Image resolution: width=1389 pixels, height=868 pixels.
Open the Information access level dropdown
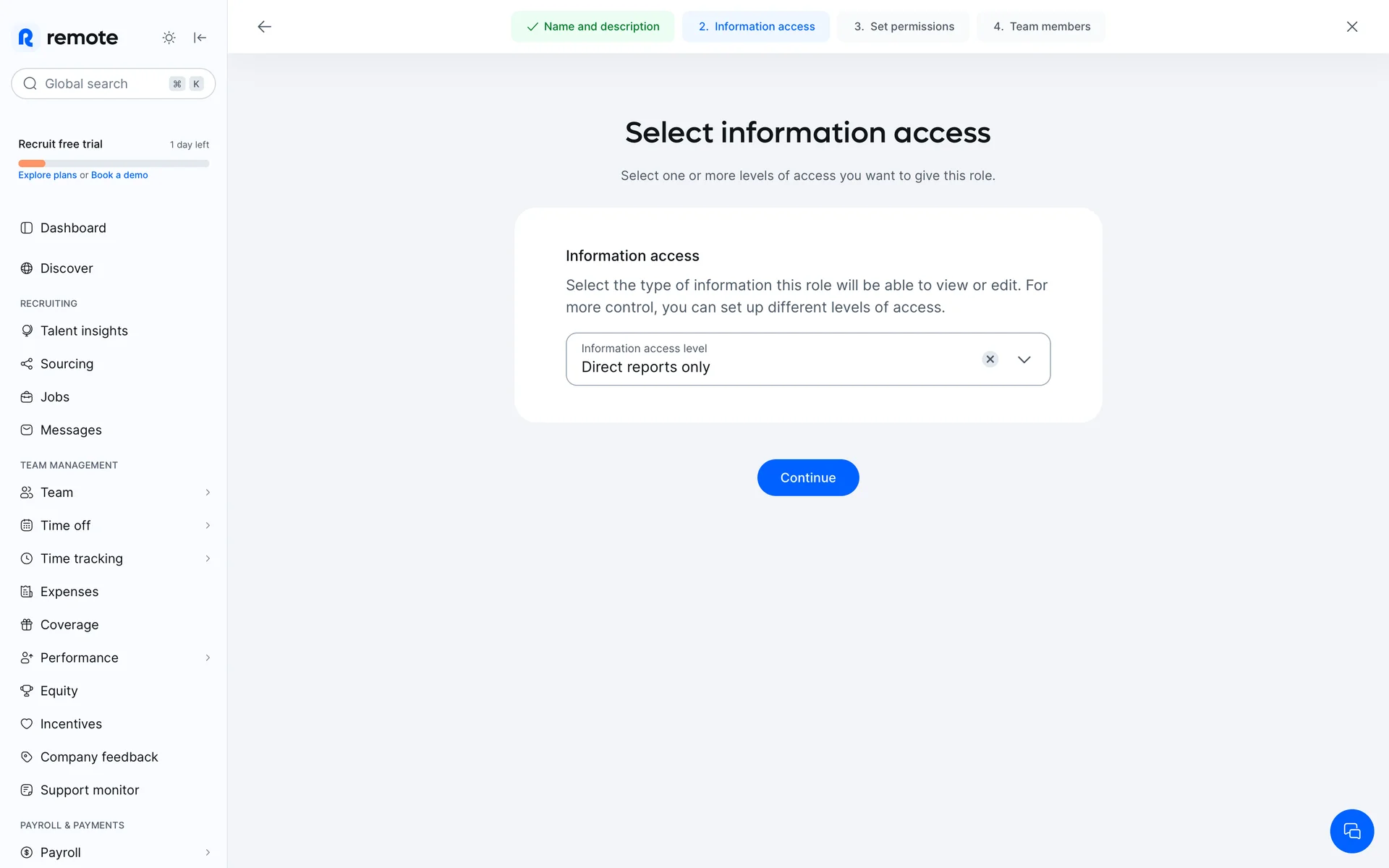point(1024,359)
